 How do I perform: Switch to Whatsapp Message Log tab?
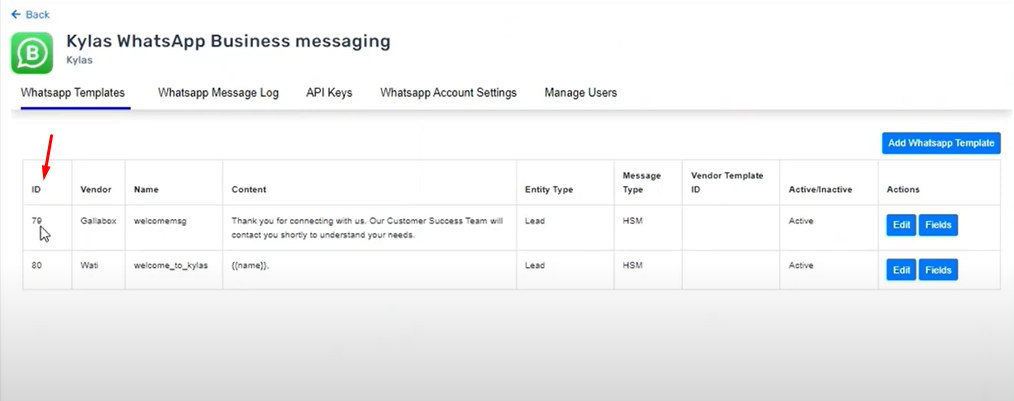point(218,92)
